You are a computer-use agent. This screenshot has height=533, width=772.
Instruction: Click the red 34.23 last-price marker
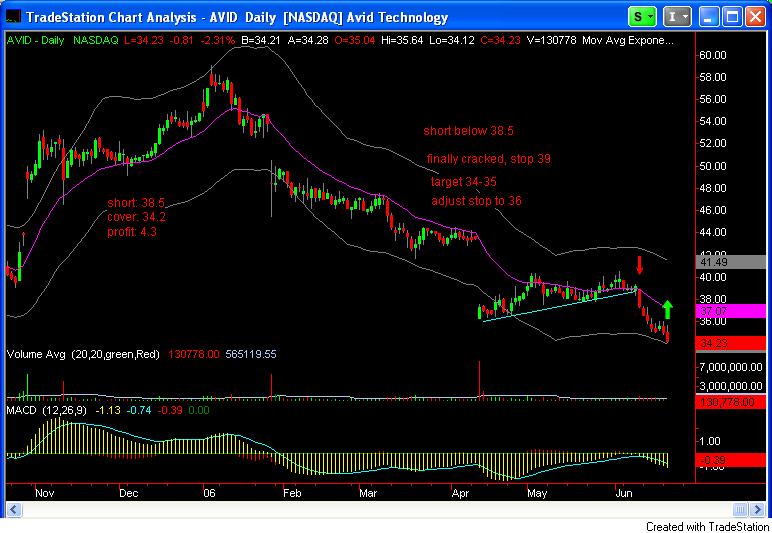[730, 343]
